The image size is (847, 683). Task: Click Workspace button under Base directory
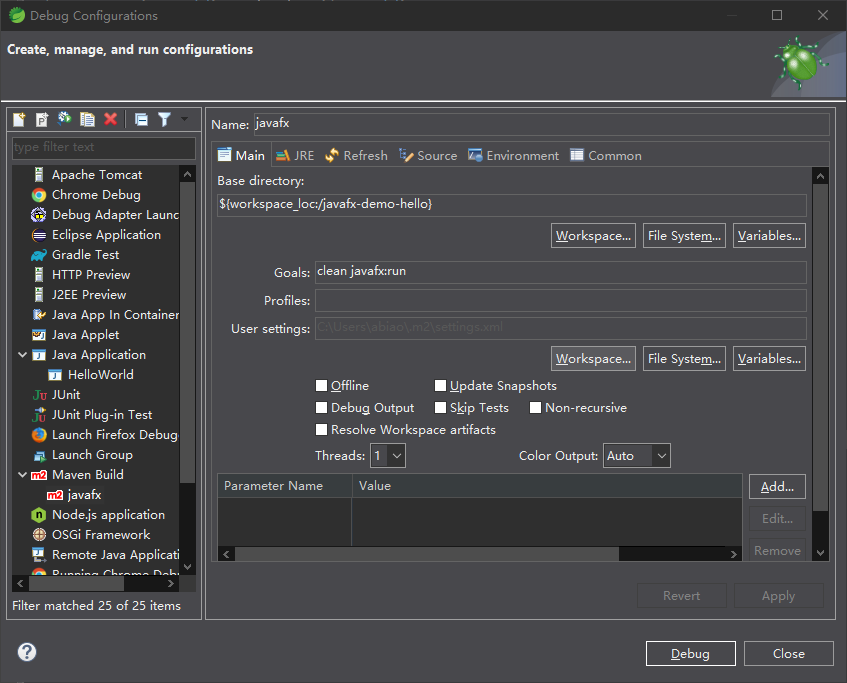coord(593,236)
